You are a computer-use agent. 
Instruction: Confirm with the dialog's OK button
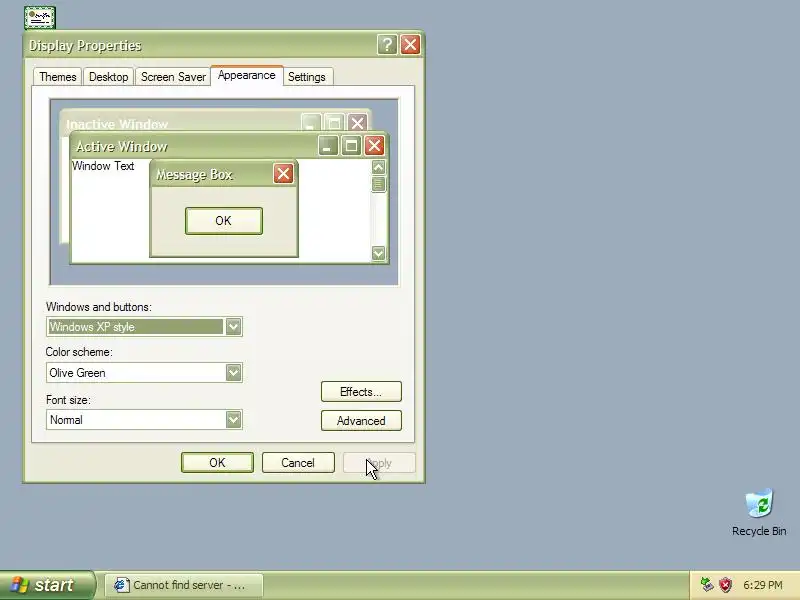(217, 462)
